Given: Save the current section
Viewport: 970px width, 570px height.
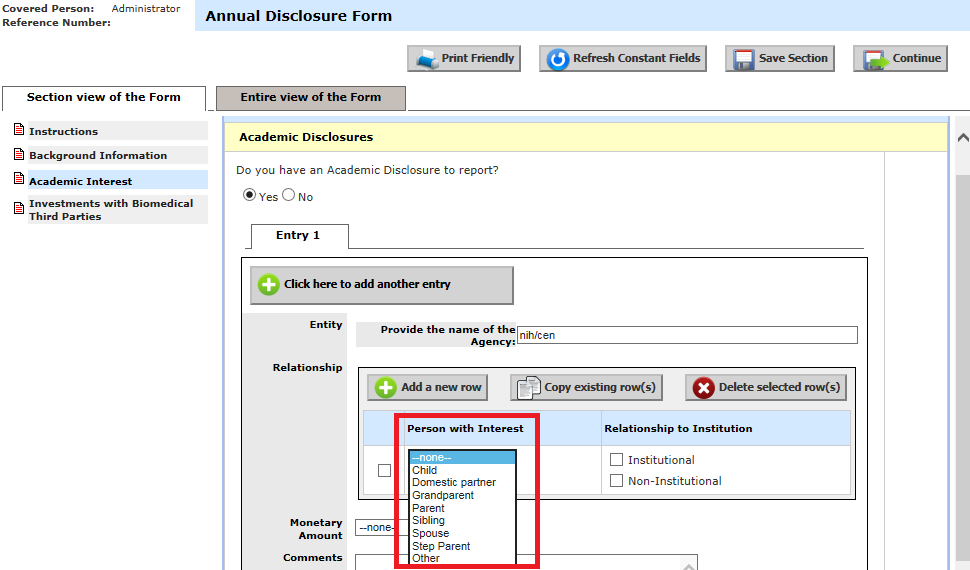Looking at the screenshot, I should [780, 58].
